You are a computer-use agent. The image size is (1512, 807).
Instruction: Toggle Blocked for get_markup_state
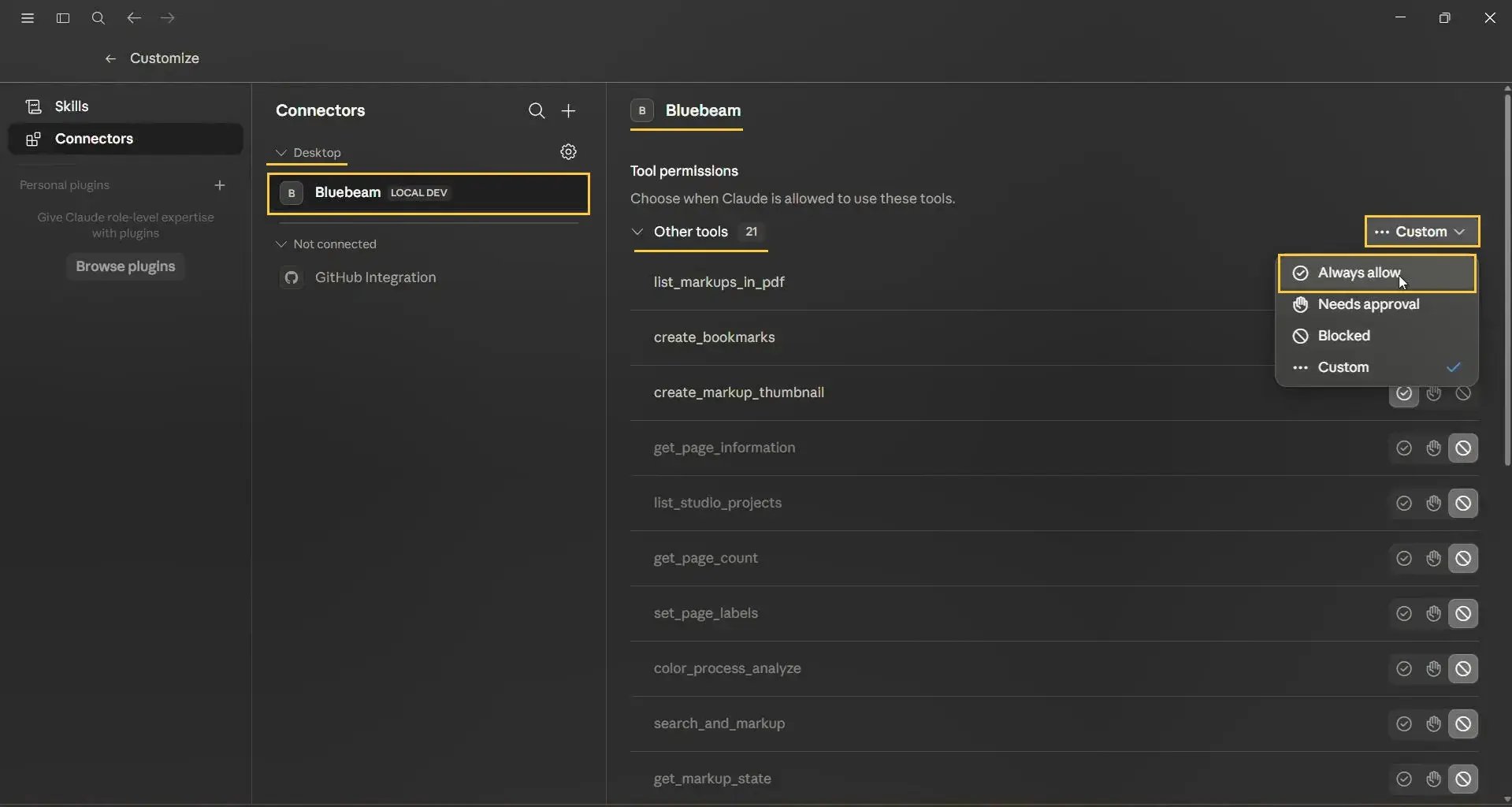click(x=1463, y=779)
